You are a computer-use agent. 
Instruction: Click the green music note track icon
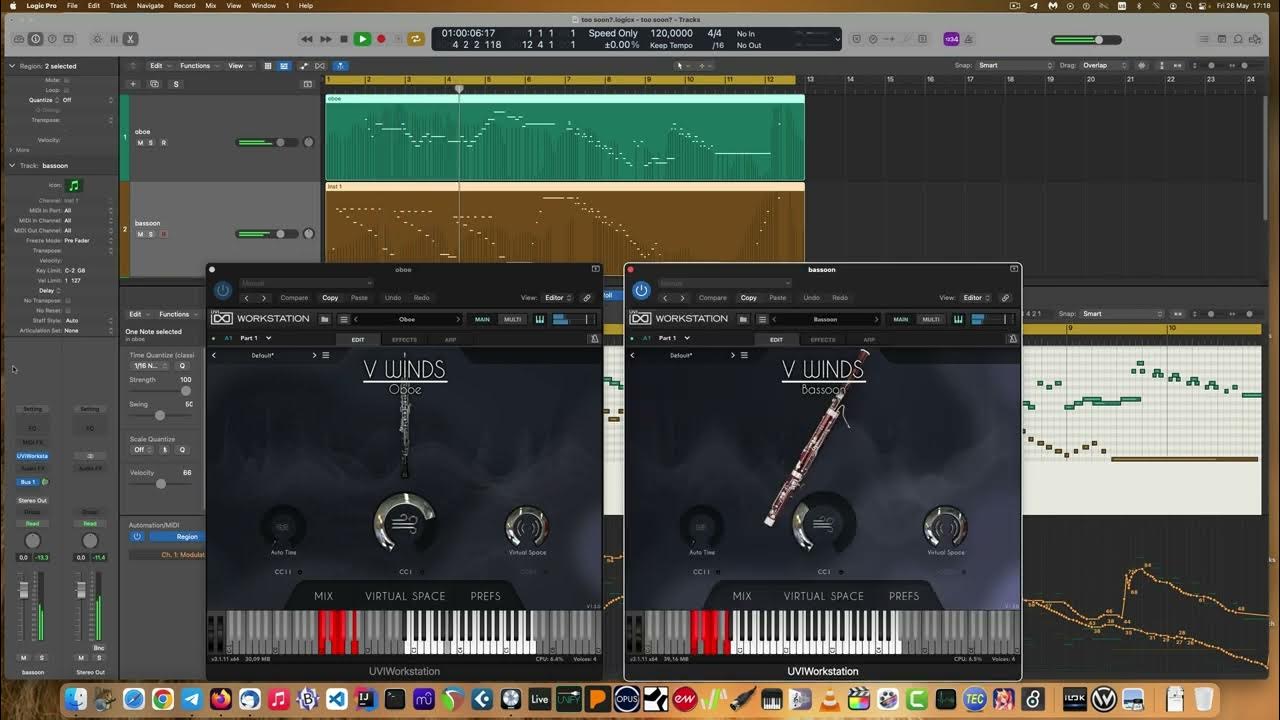[73, 185]
